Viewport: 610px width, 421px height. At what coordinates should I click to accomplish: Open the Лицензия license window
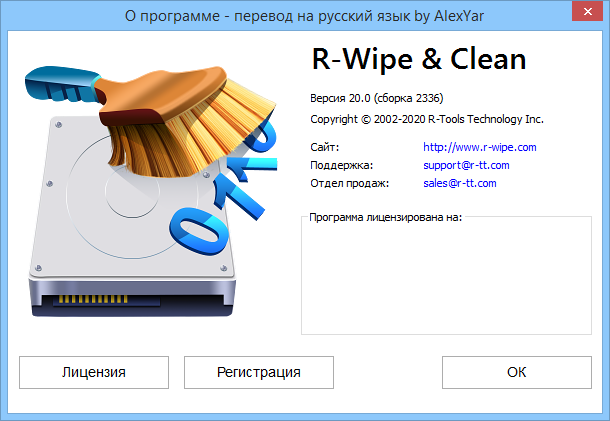coord(94,372)
